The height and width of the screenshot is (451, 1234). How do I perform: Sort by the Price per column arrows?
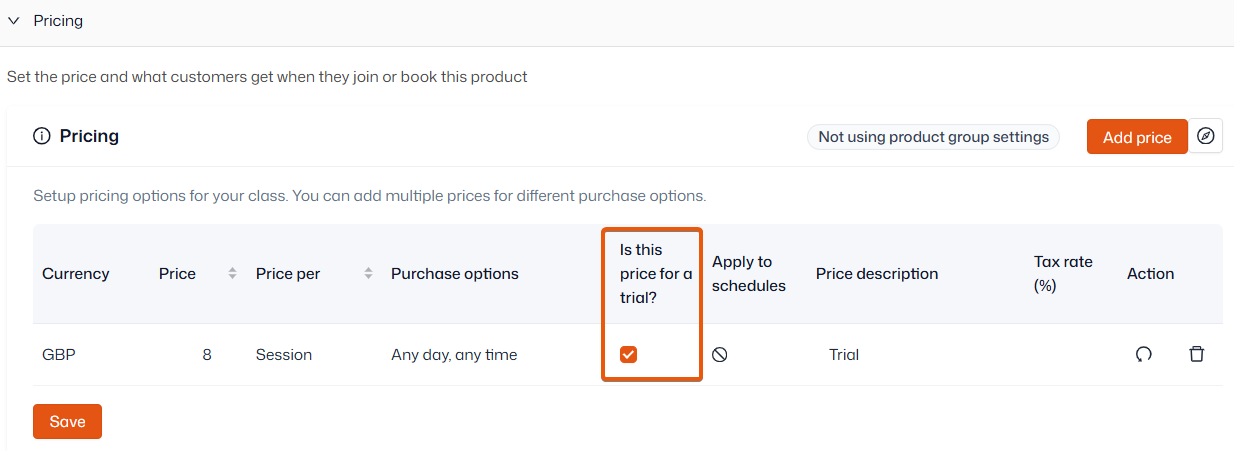pos(368,274)
